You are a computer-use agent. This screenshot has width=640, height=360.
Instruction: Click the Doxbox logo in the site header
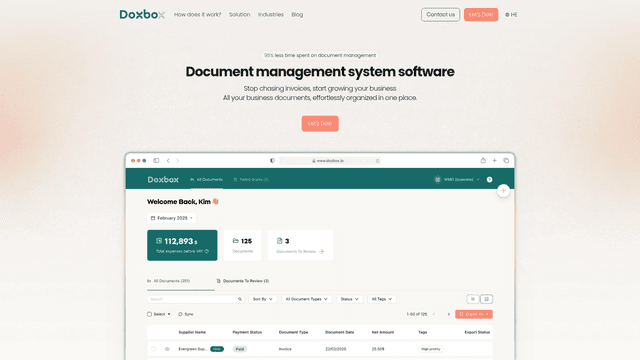click(142, 15)
